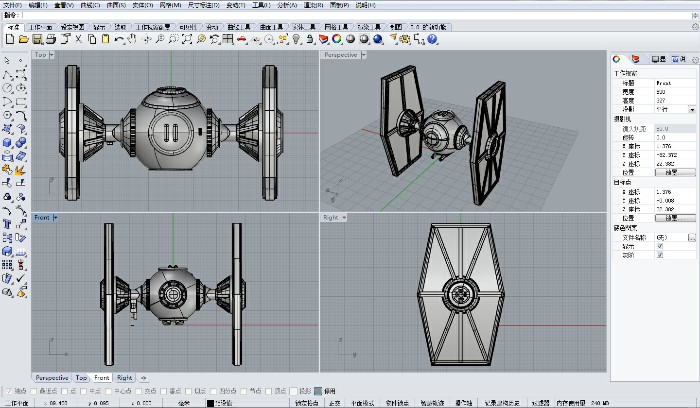Click the 放置 button under camera section

click(x=675, y=172)
